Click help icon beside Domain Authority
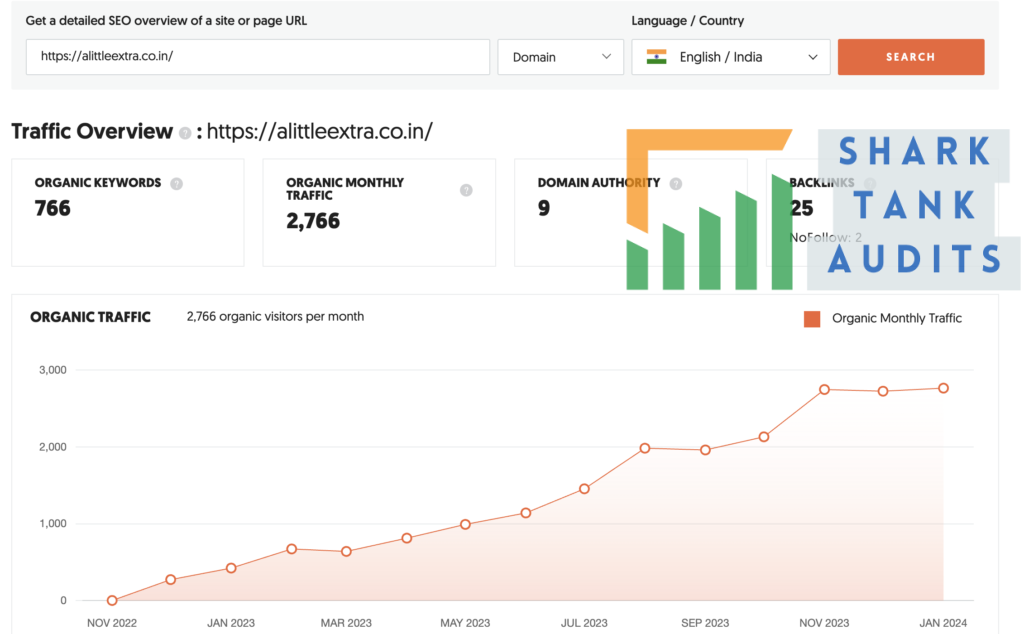The height and width of the screenshot is (634, 1024). 676,183
